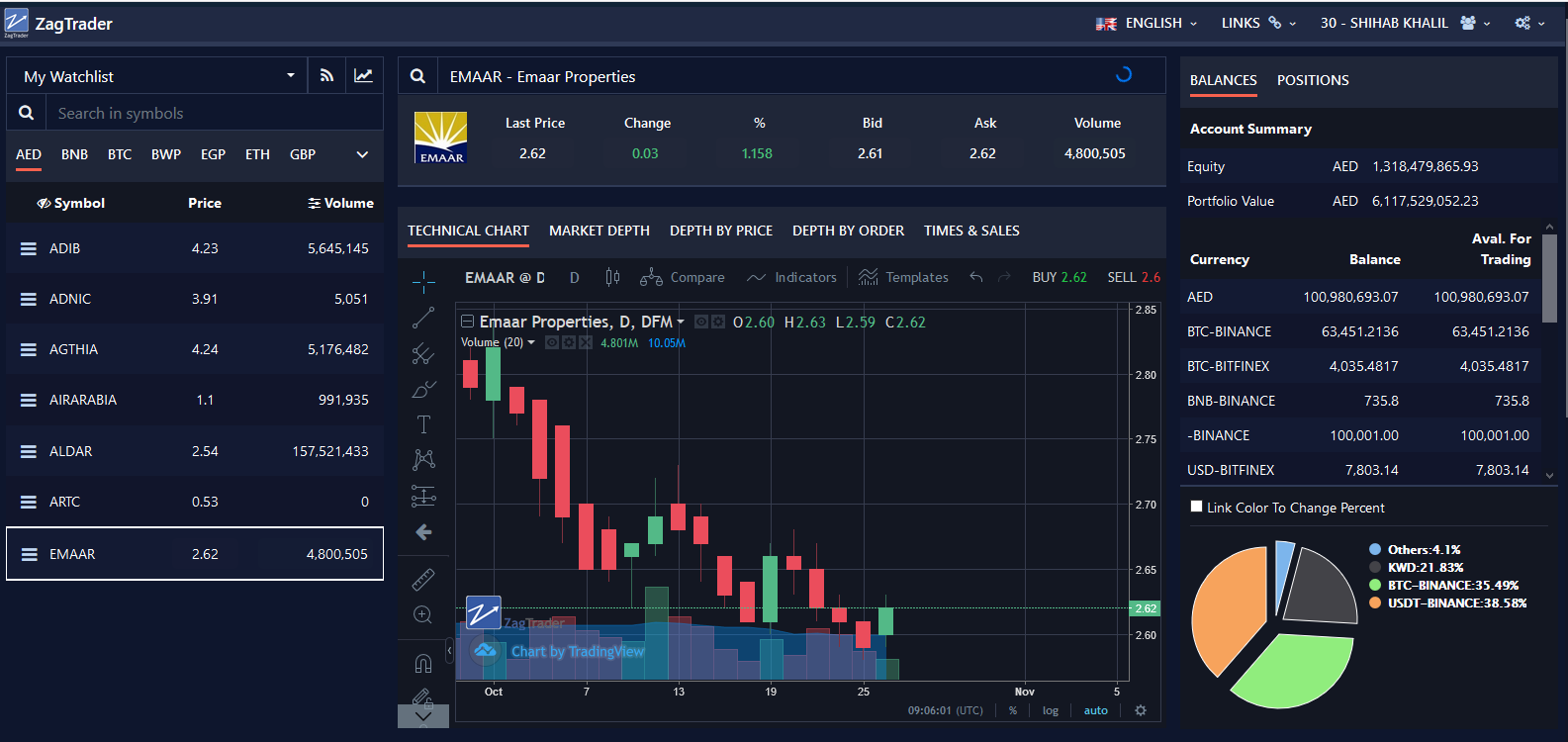The height and width of the screenshot is (742, 1568).
Task: Toggle the magnet mode icon
Action: coord(423,663)
